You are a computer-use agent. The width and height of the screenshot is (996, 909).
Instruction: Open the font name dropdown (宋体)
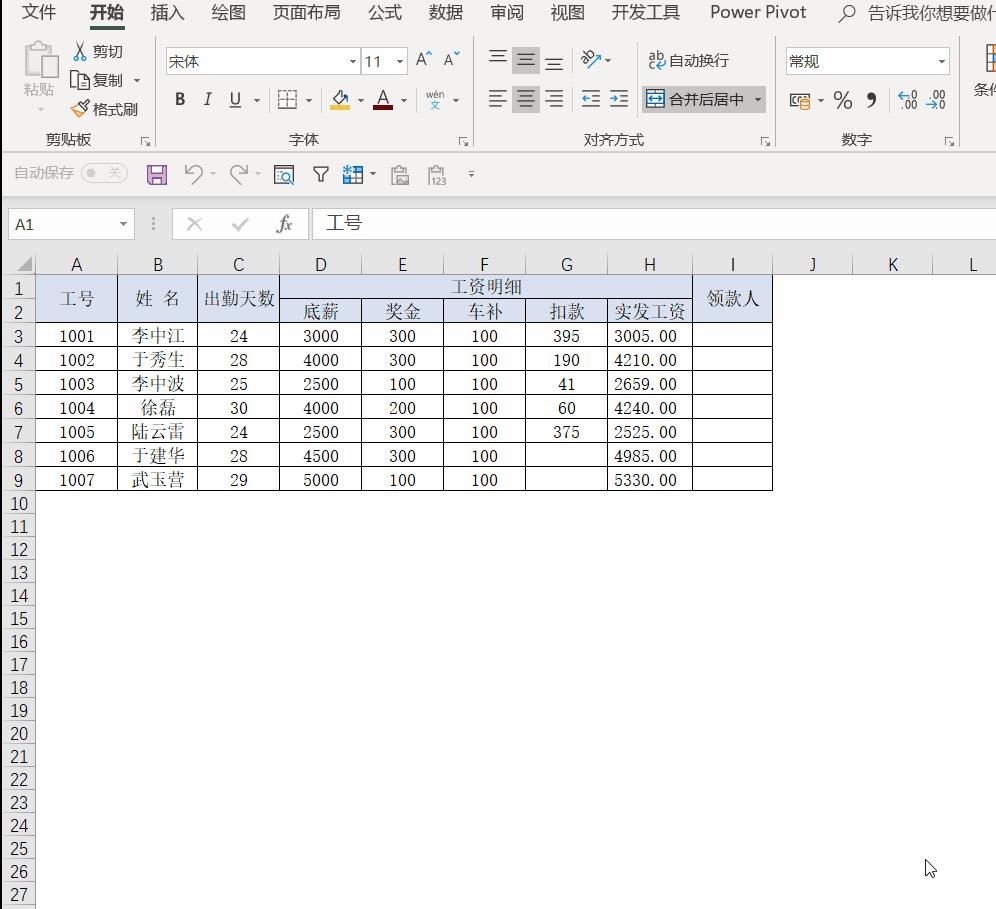[352, 62]
